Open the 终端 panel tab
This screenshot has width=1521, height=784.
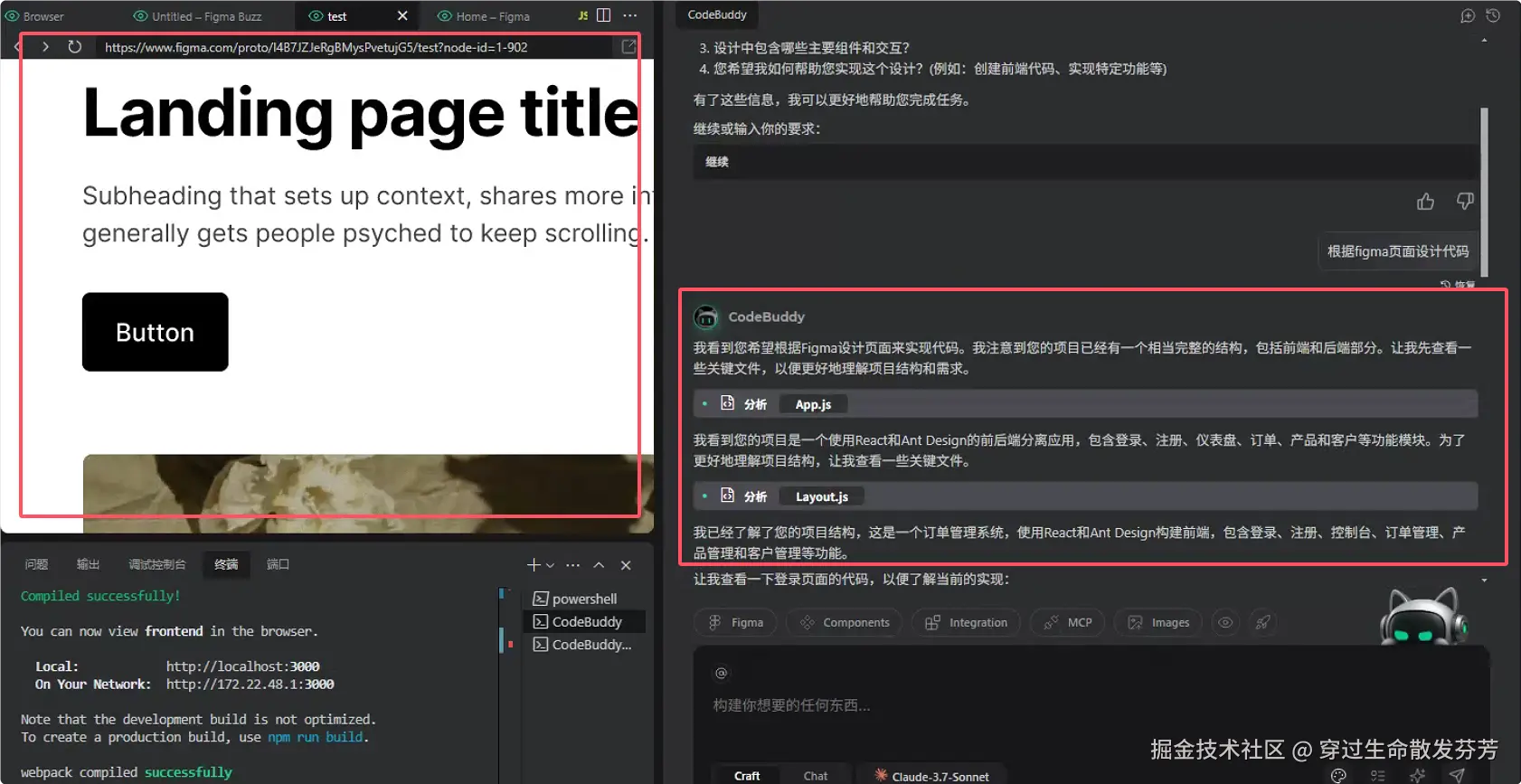coord(226,564)
